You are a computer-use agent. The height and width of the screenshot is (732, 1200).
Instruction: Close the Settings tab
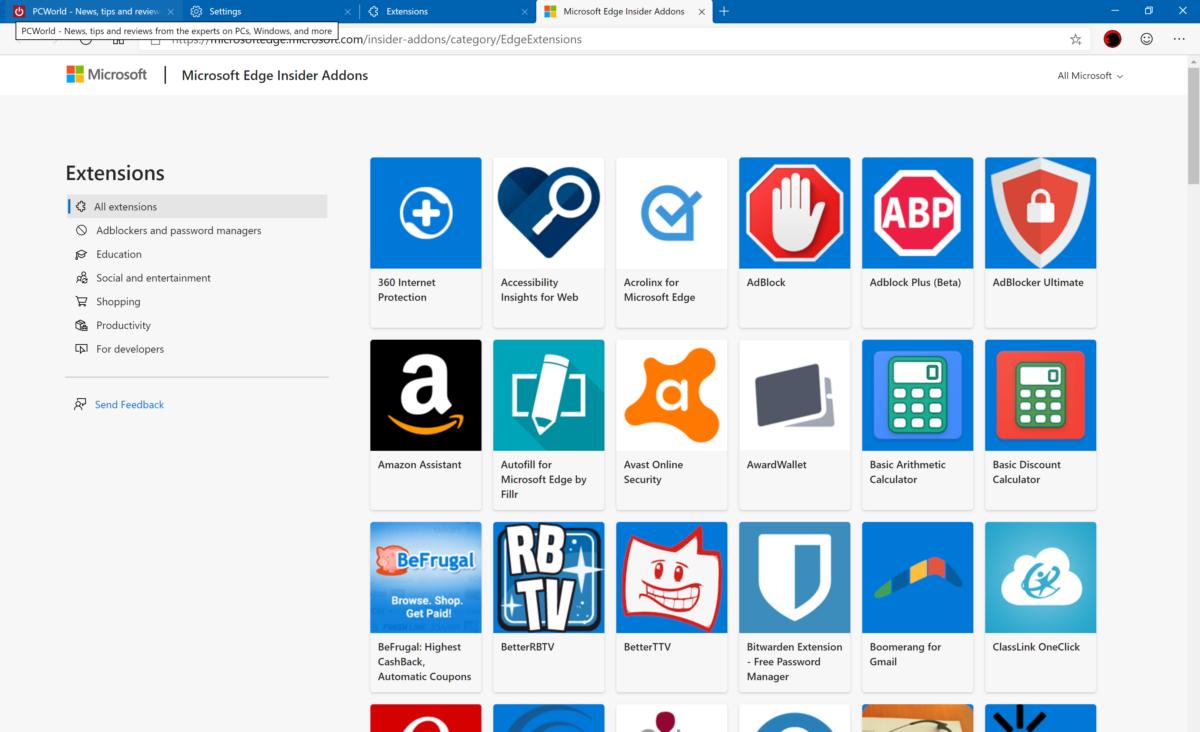pos(347,11)
